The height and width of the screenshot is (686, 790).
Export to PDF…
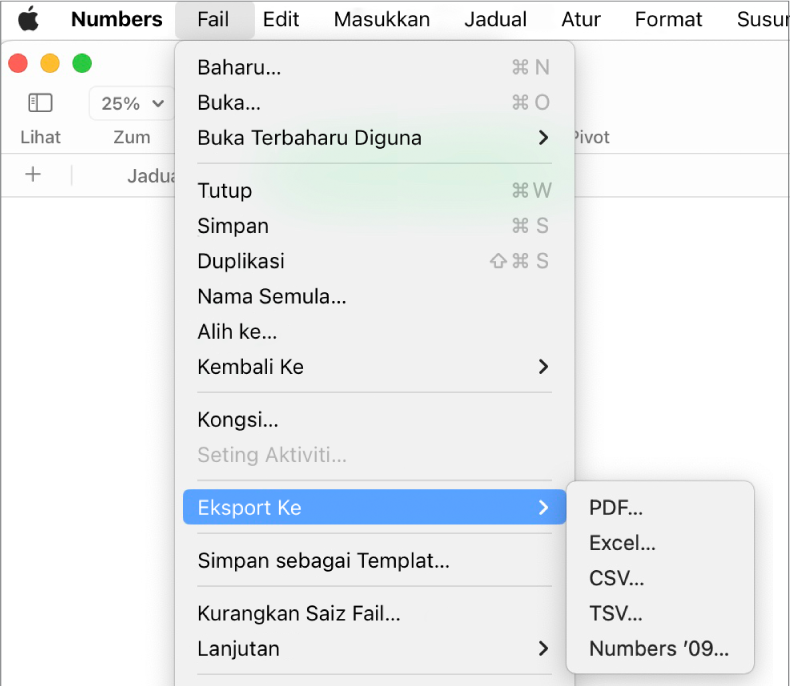point(660,508)
